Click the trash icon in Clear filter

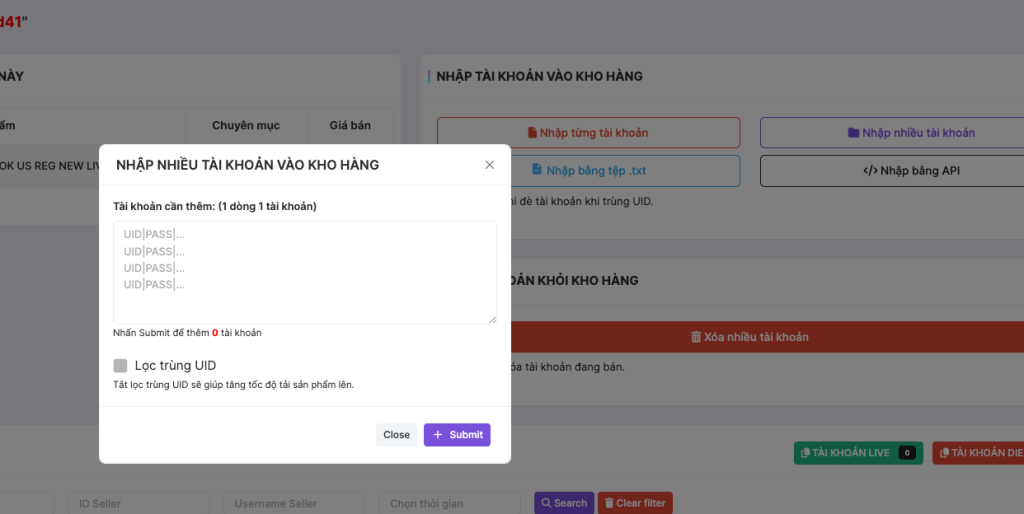(x=609, y=503)
